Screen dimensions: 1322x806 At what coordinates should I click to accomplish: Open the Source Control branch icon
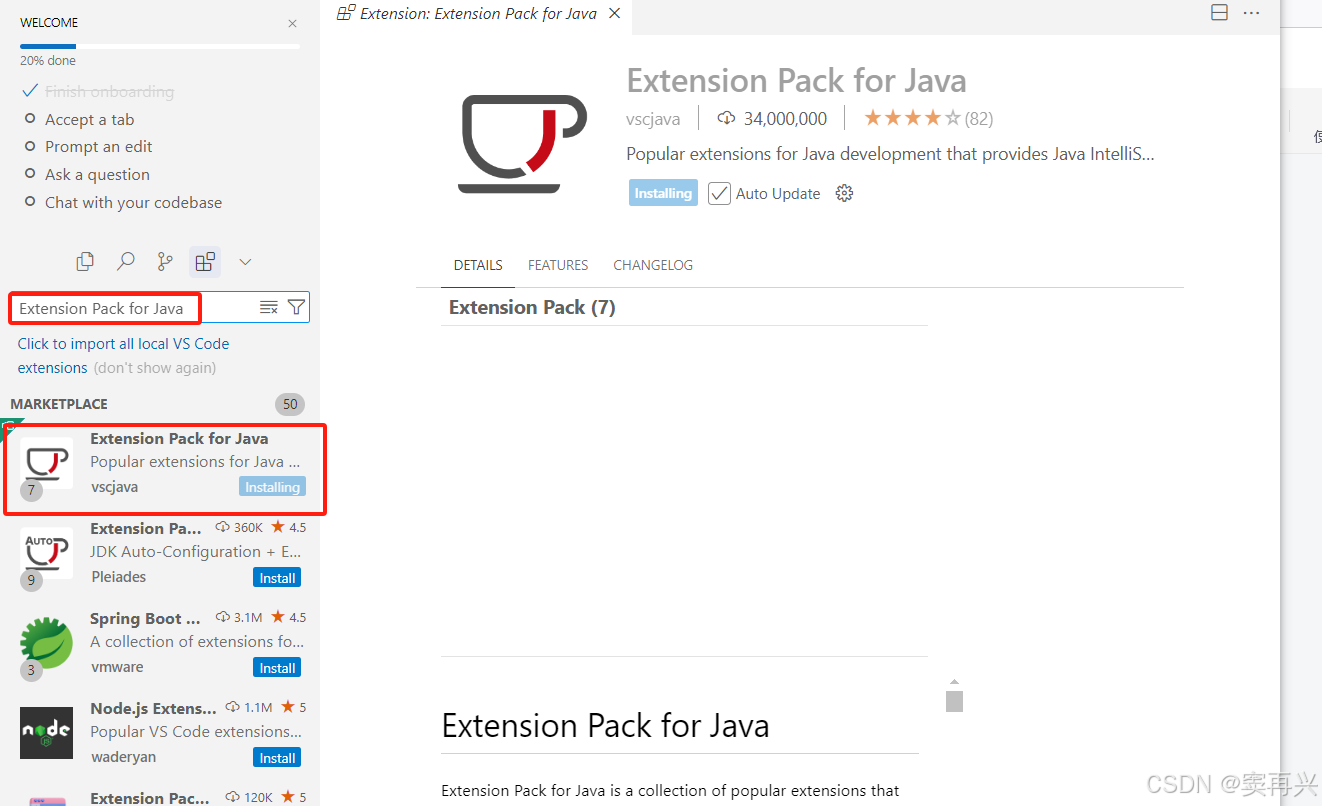pyautogui.click(x=165, y=262)
